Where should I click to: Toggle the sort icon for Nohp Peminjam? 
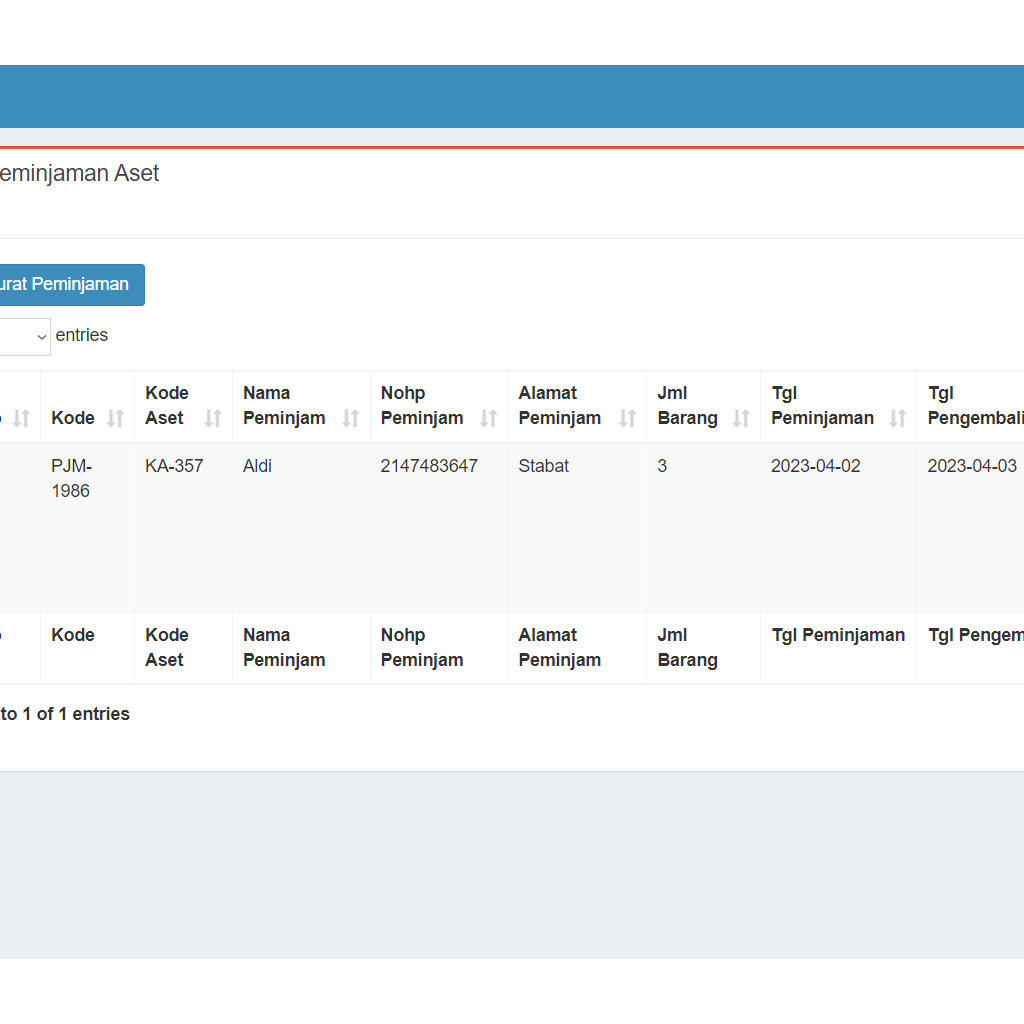488,418
